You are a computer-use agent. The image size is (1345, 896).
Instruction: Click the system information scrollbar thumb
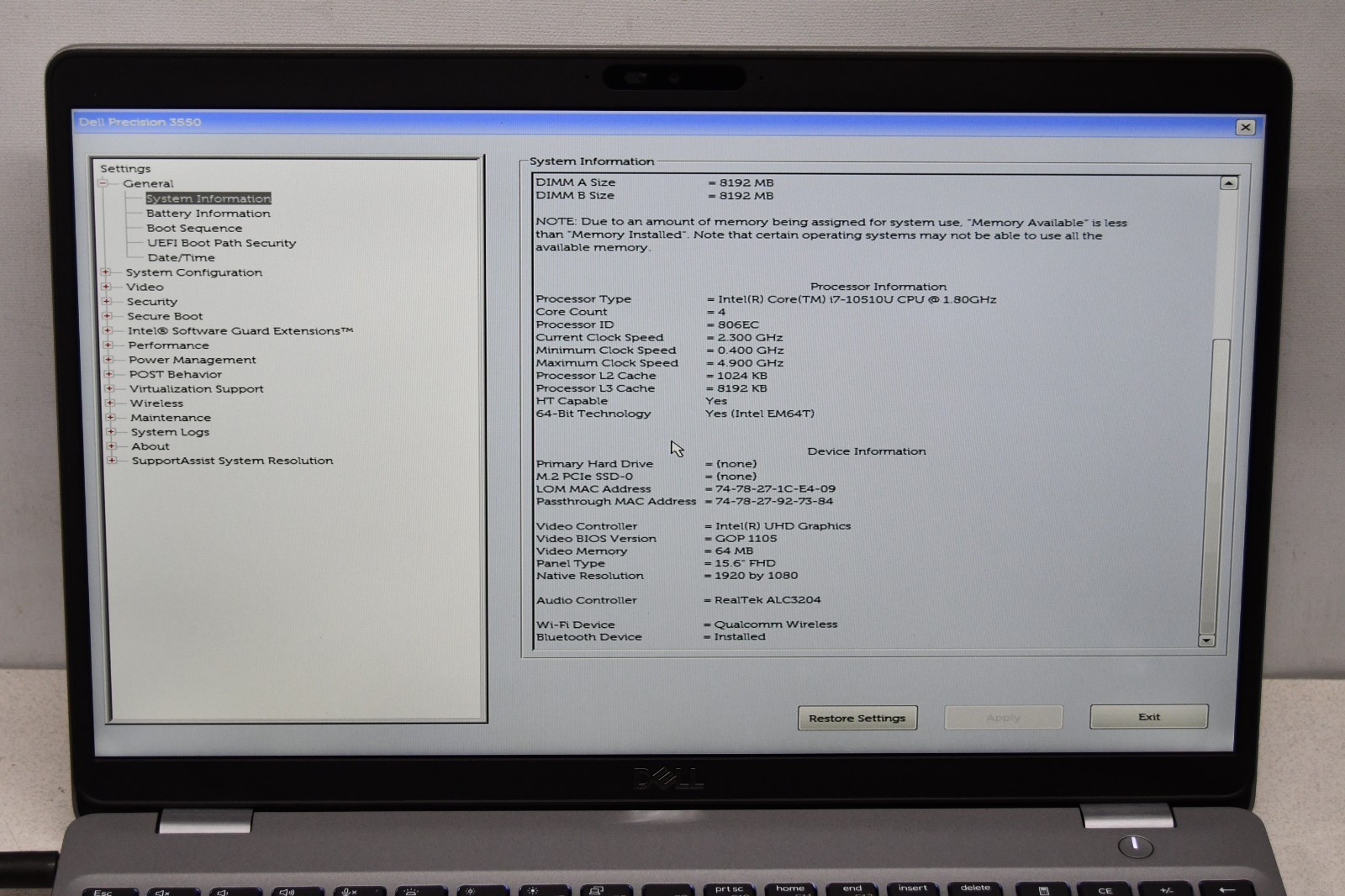pyautogui.click(x=1215, y=486)
